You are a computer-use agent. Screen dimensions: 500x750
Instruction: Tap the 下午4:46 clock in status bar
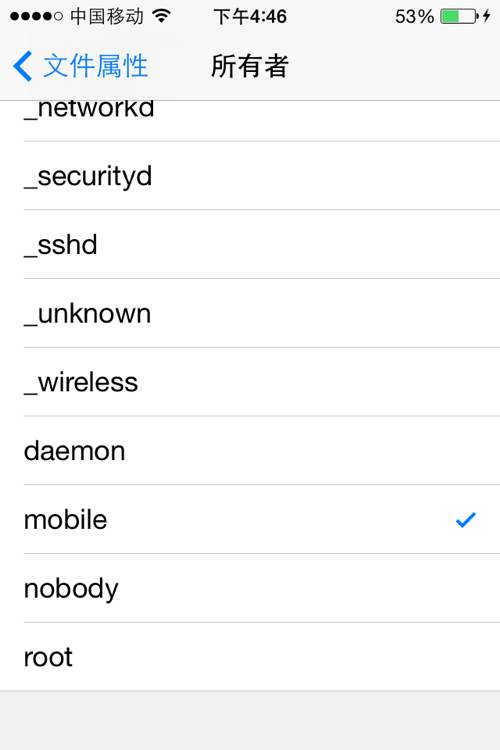pos(250,16)
